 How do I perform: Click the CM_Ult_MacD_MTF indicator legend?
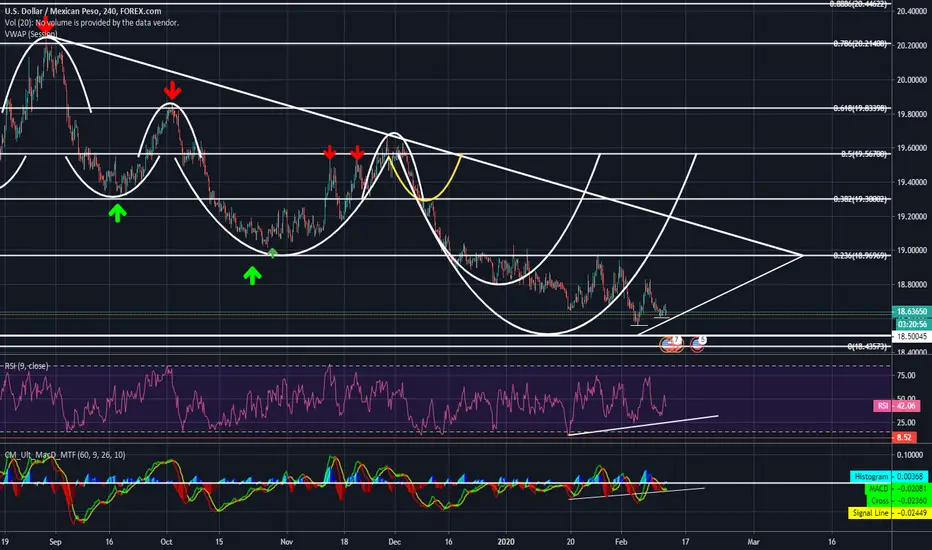65,455
